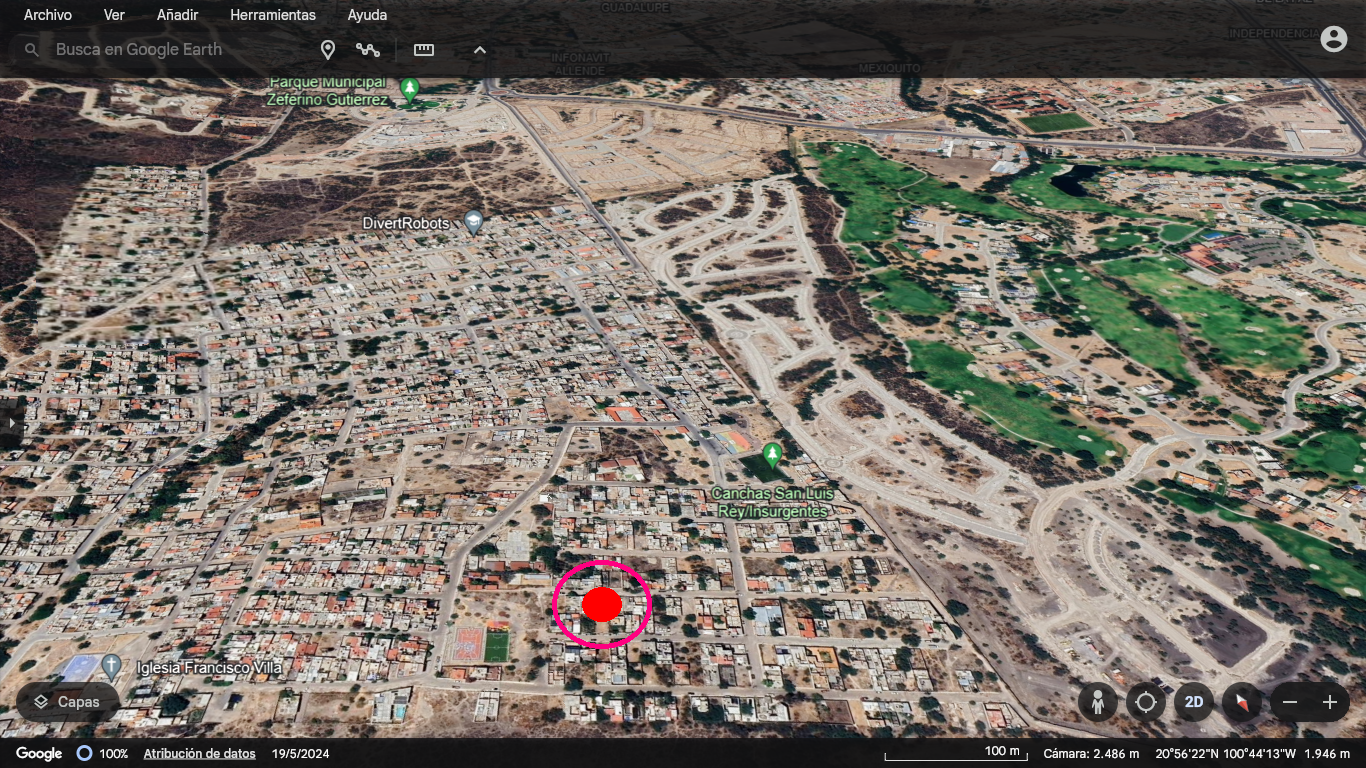Viewport: 1366px width, 768px height.
Task: Click the search magnifier icon
Action: pos(32,49)
